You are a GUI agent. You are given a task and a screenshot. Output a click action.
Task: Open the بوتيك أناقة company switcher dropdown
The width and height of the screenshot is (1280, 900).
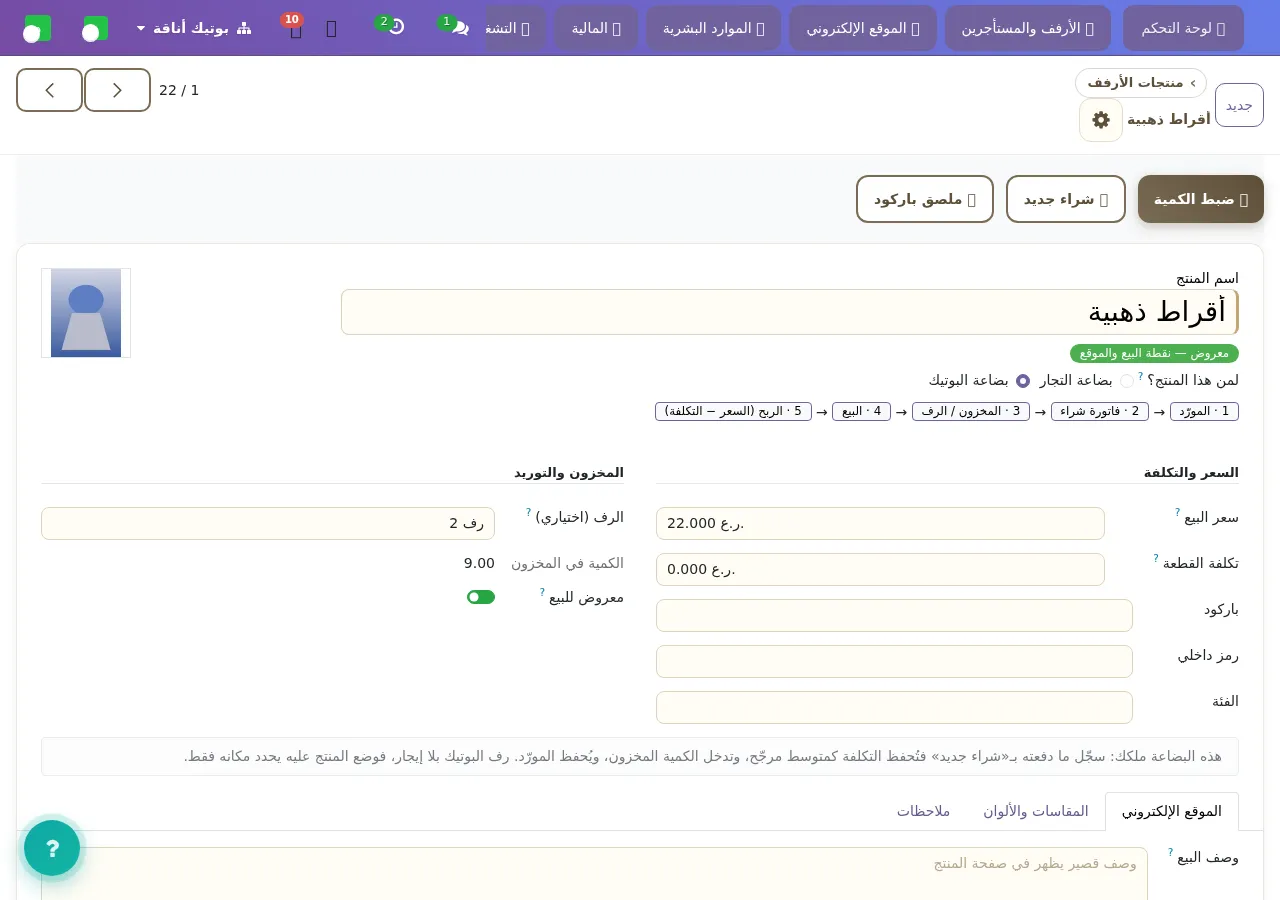[x=194, y=28]
